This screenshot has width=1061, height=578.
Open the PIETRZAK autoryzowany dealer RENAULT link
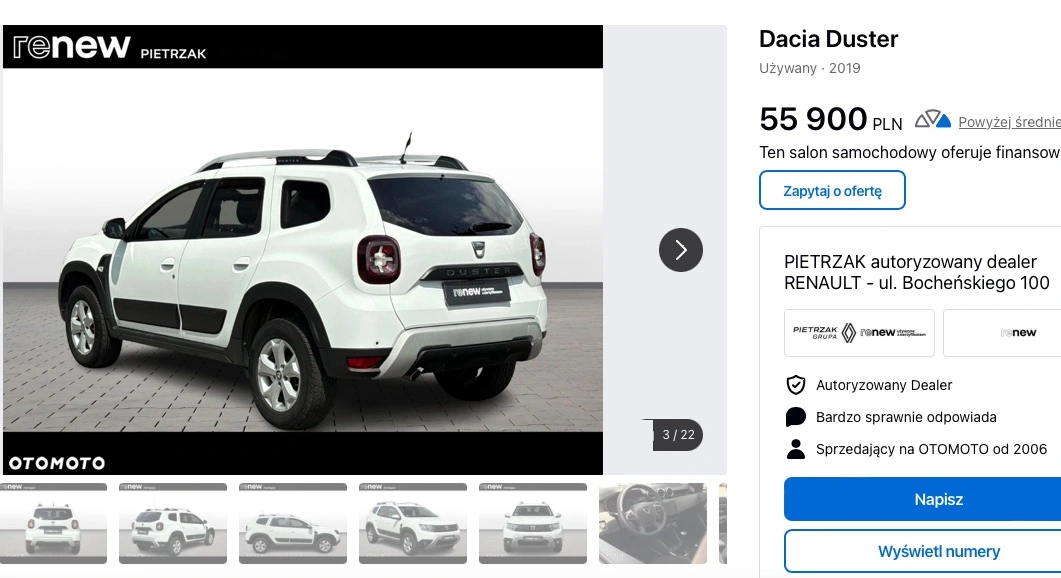[x=917, y=272]
